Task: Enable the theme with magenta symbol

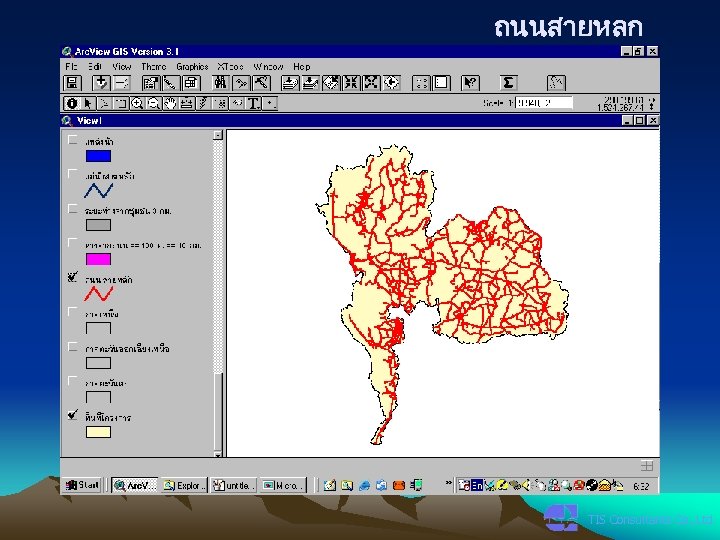Action: click(72, 243)
